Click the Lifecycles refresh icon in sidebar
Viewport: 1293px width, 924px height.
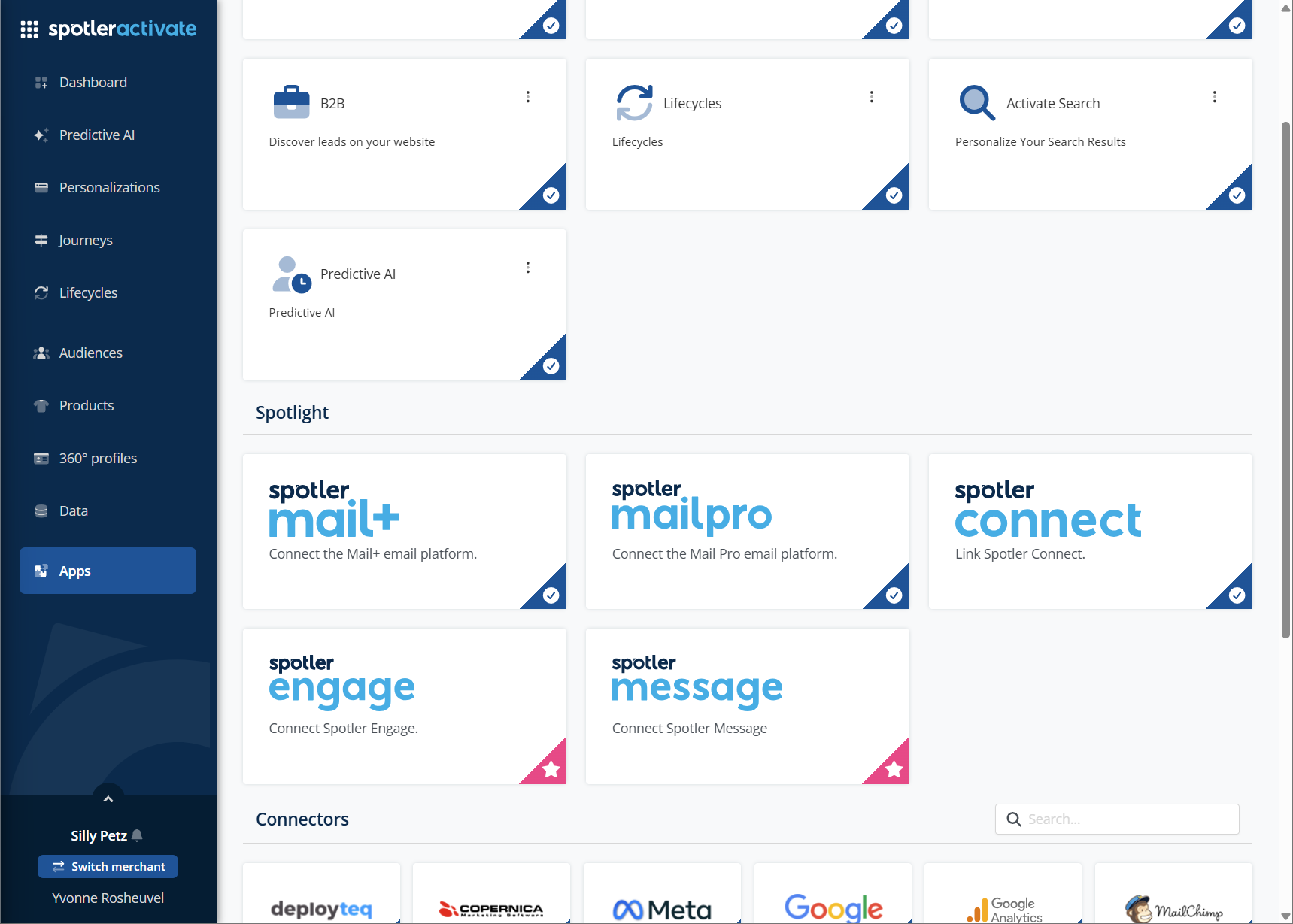coord(41,292)
